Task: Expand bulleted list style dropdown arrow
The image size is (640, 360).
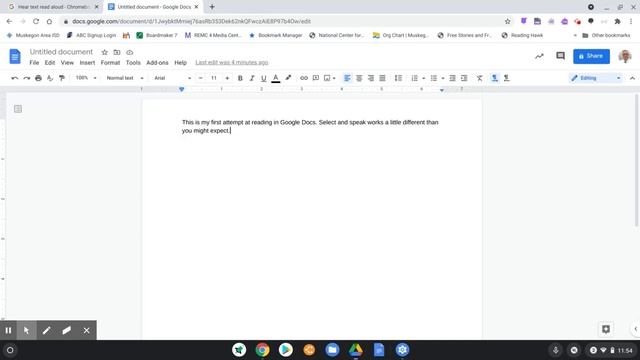Action: 443,78
